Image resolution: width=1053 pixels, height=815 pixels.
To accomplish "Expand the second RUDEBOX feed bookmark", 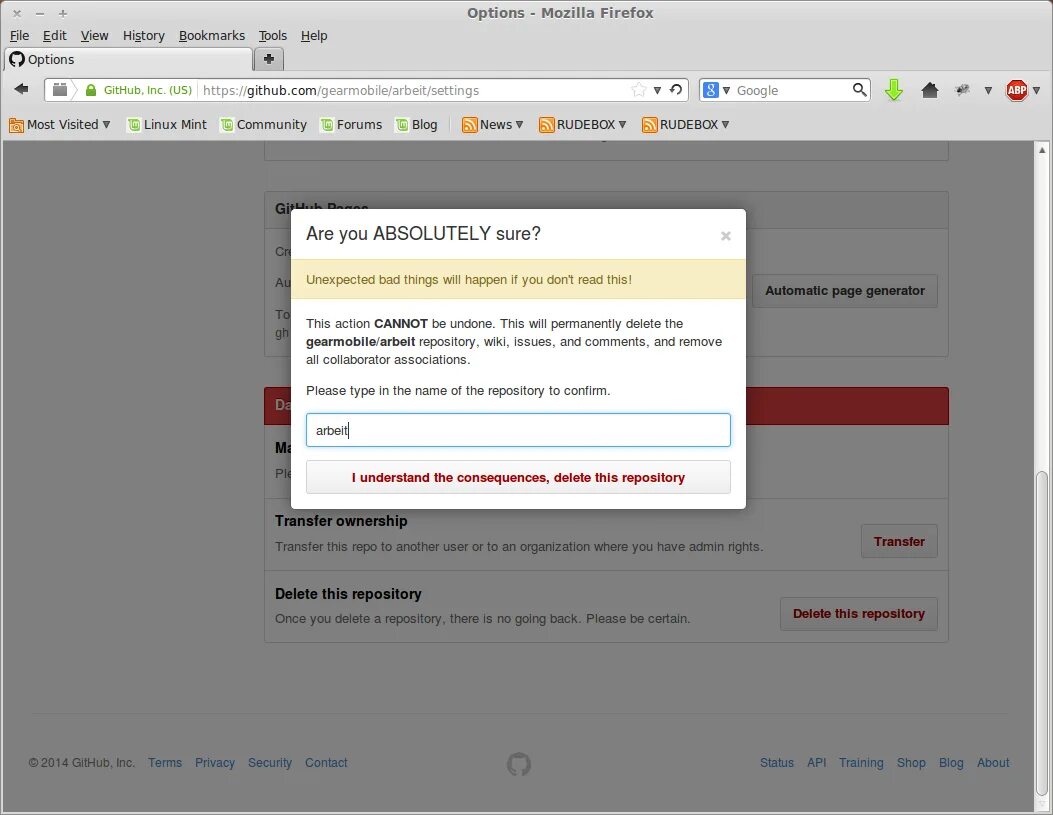I will coord(686,124).
